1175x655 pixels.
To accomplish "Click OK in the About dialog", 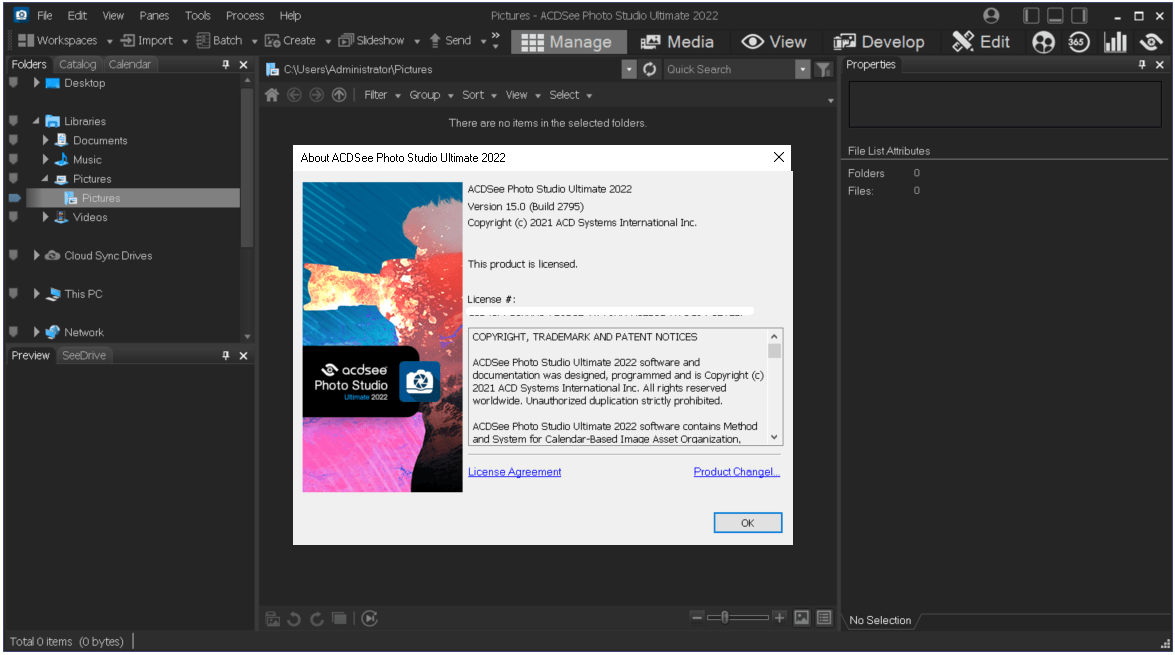I will coord(747,523).
